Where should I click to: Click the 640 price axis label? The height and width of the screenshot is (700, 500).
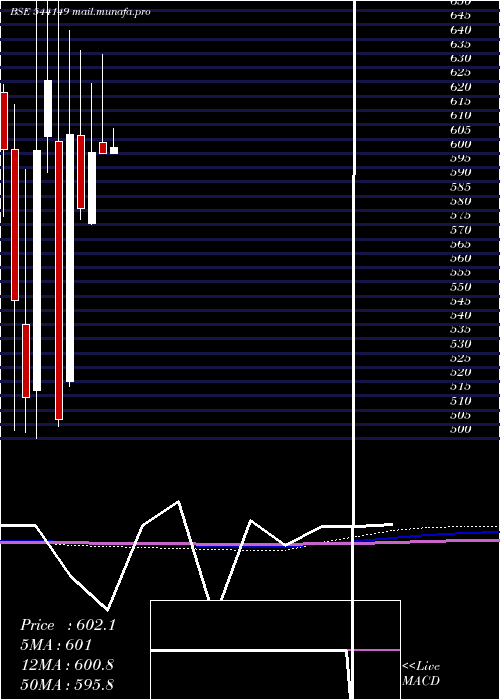[x=460, y=30]
